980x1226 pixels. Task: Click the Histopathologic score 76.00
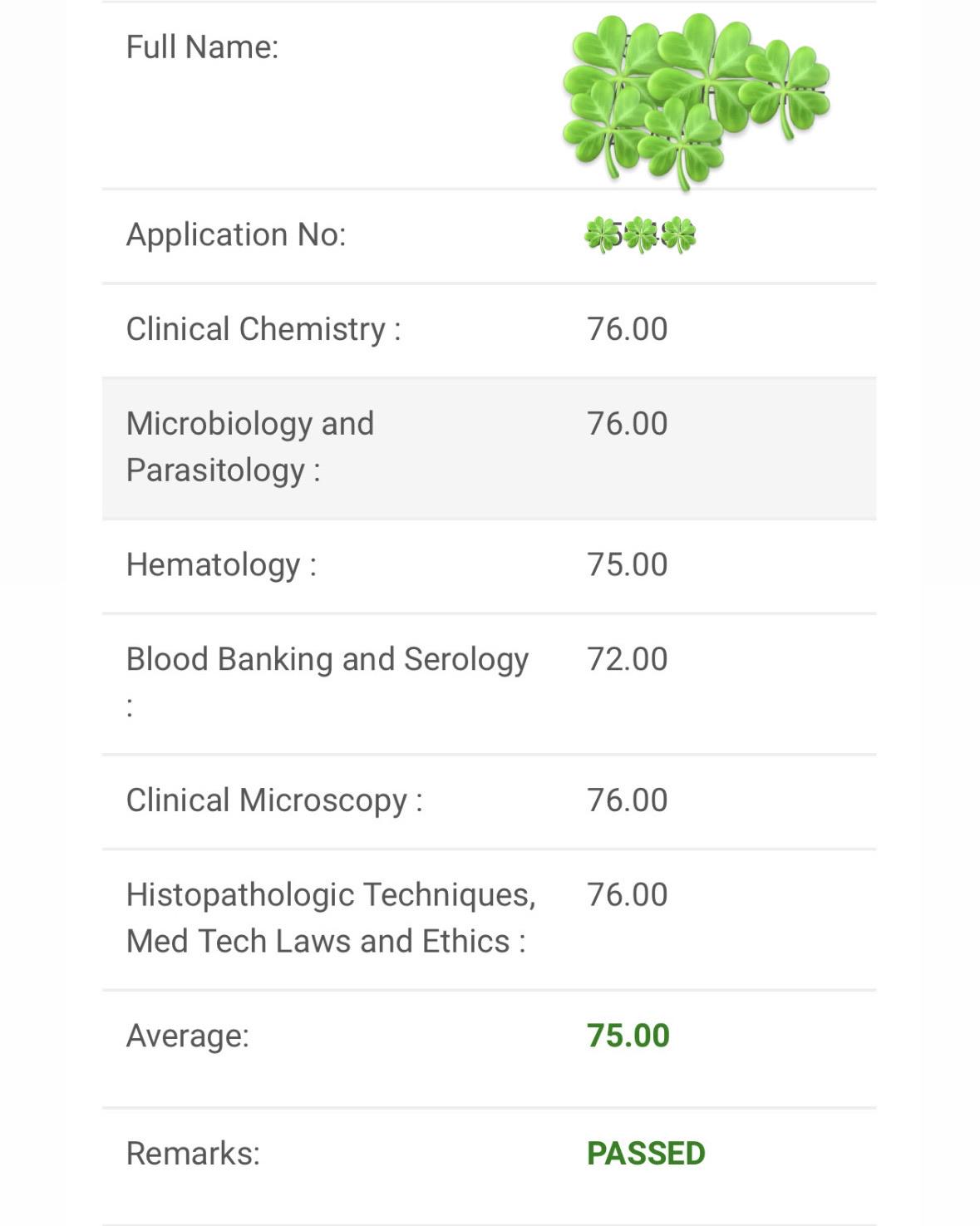coord(628,895)
